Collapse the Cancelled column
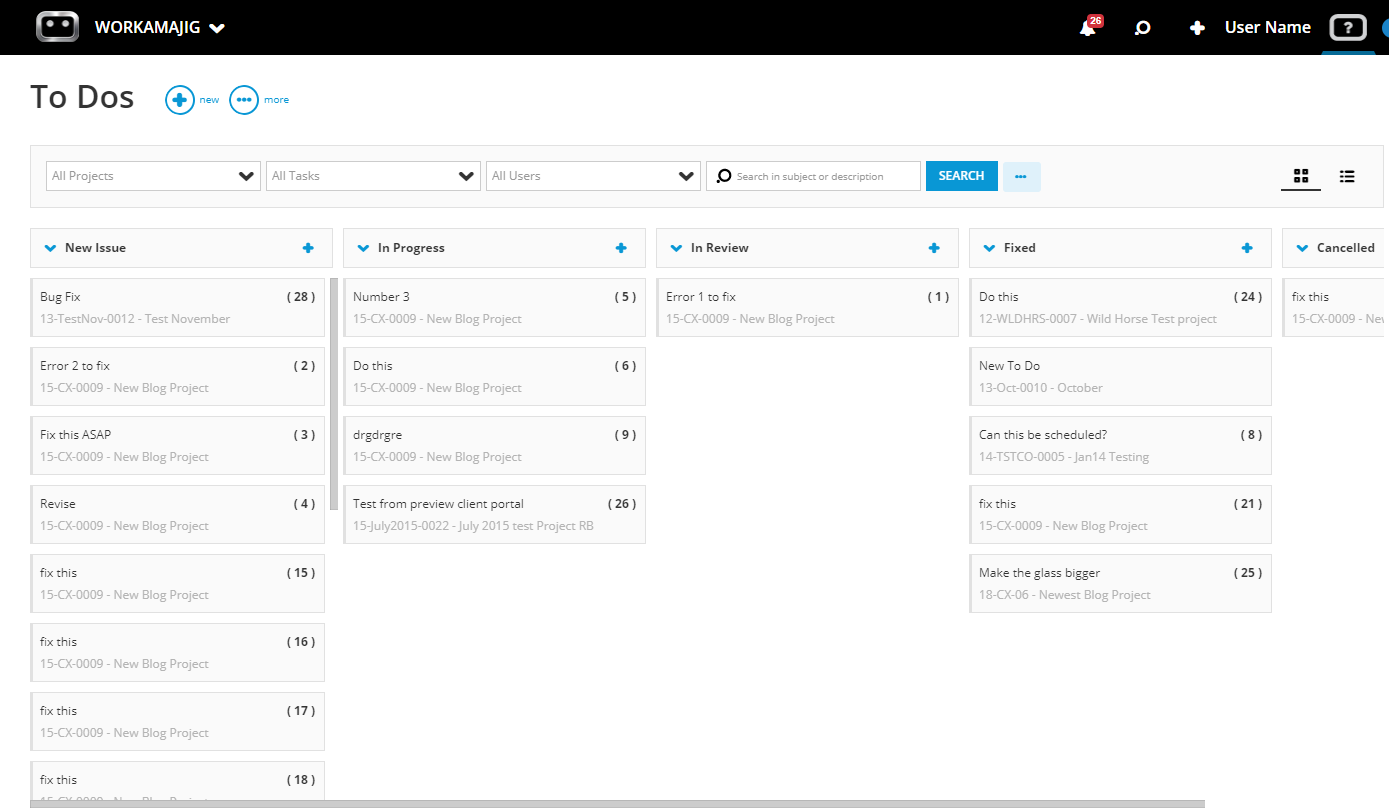Screen dimensions: 1389x808 1302,248
